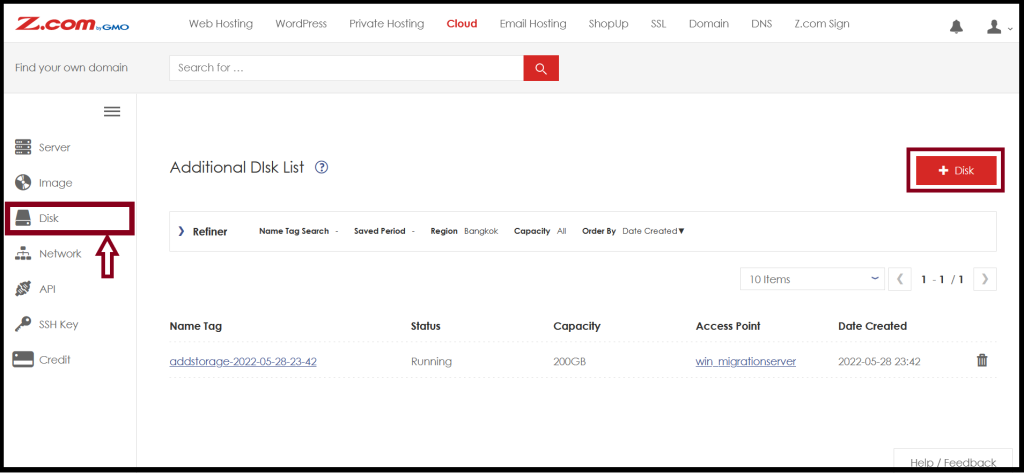Screen dimensions: 1024x473
Task: Click the Saved Period filter label
Action: pyautogui.click(x=380, y=231)
